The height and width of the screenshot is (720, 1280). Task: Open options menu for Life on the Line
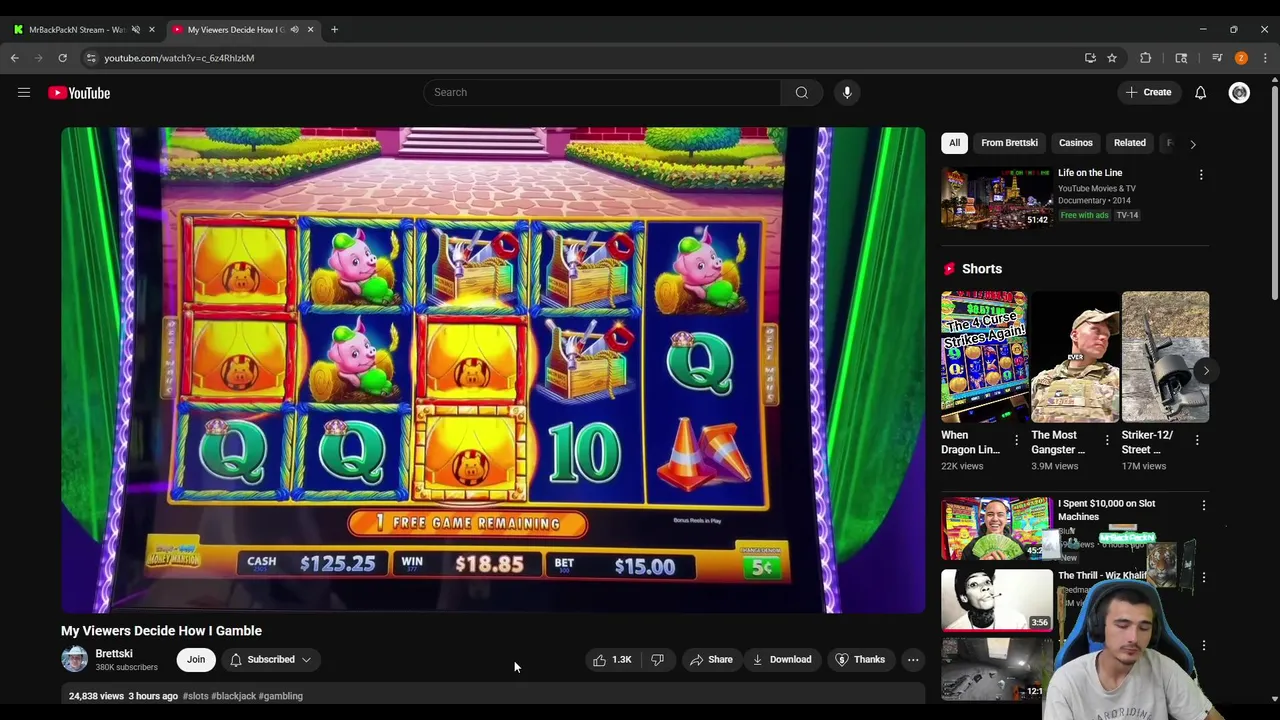click(1201, 175)
